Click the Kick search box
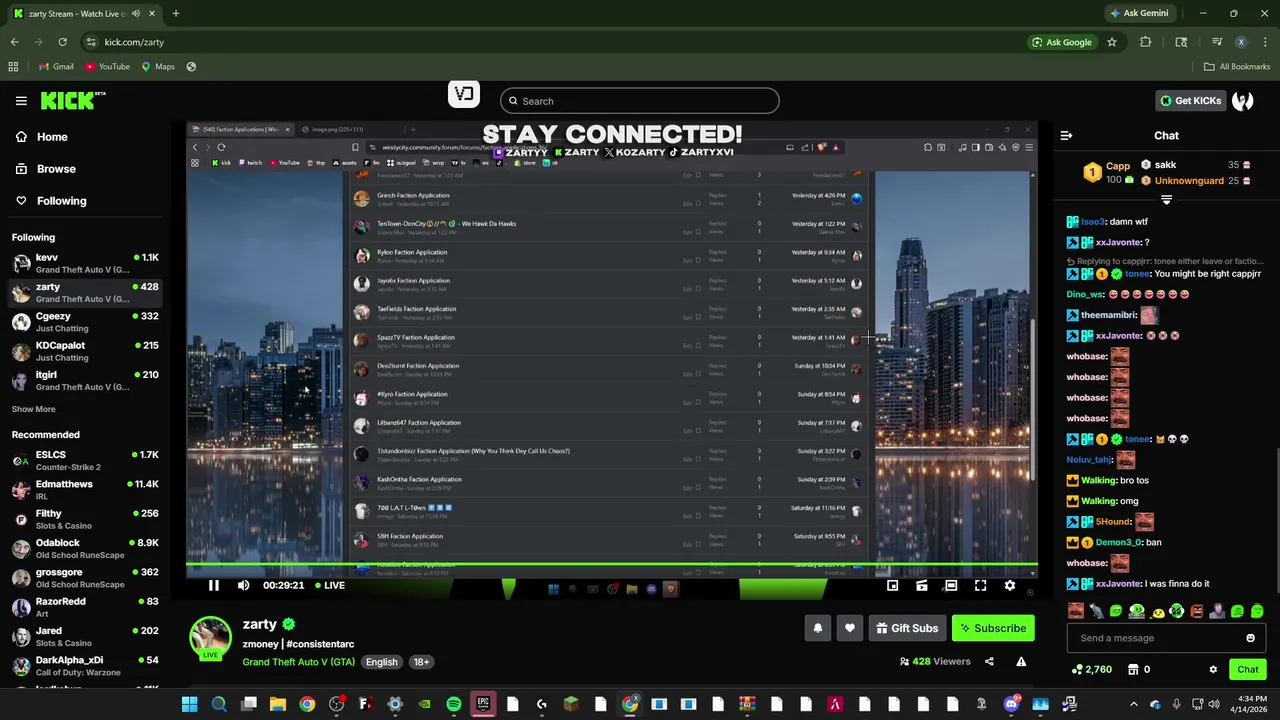This screenshot has width=1280, height=720. [x=640, y=101]
